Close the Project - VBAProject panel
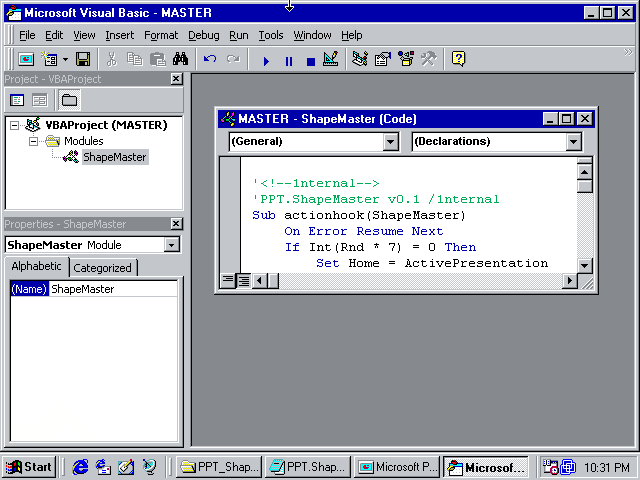Viewport: 640px width, 480px height. coord(176,79)
